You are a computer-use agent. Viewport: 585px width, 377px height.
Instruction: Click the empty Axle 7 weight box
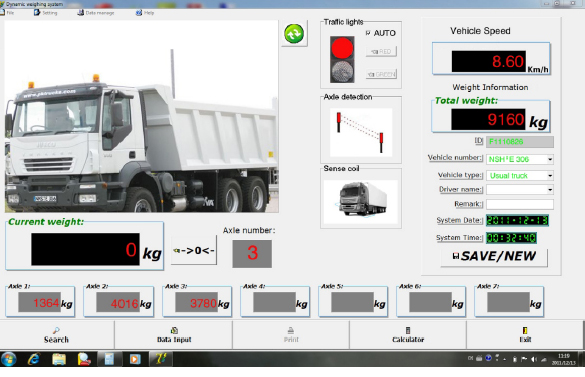pyautogui.click(x=508, y=302)
